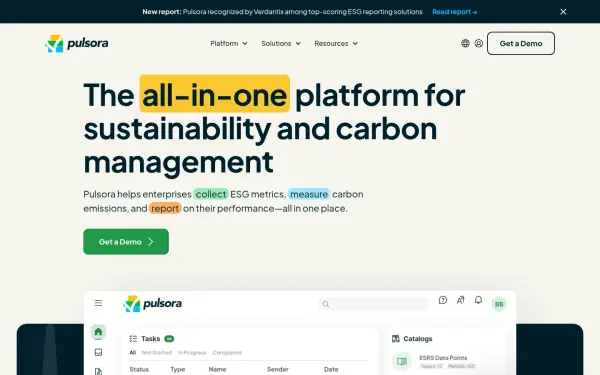Click the Sender column header
The height and width of the screenshot is (375, 600).
click(x=277, y=369)
